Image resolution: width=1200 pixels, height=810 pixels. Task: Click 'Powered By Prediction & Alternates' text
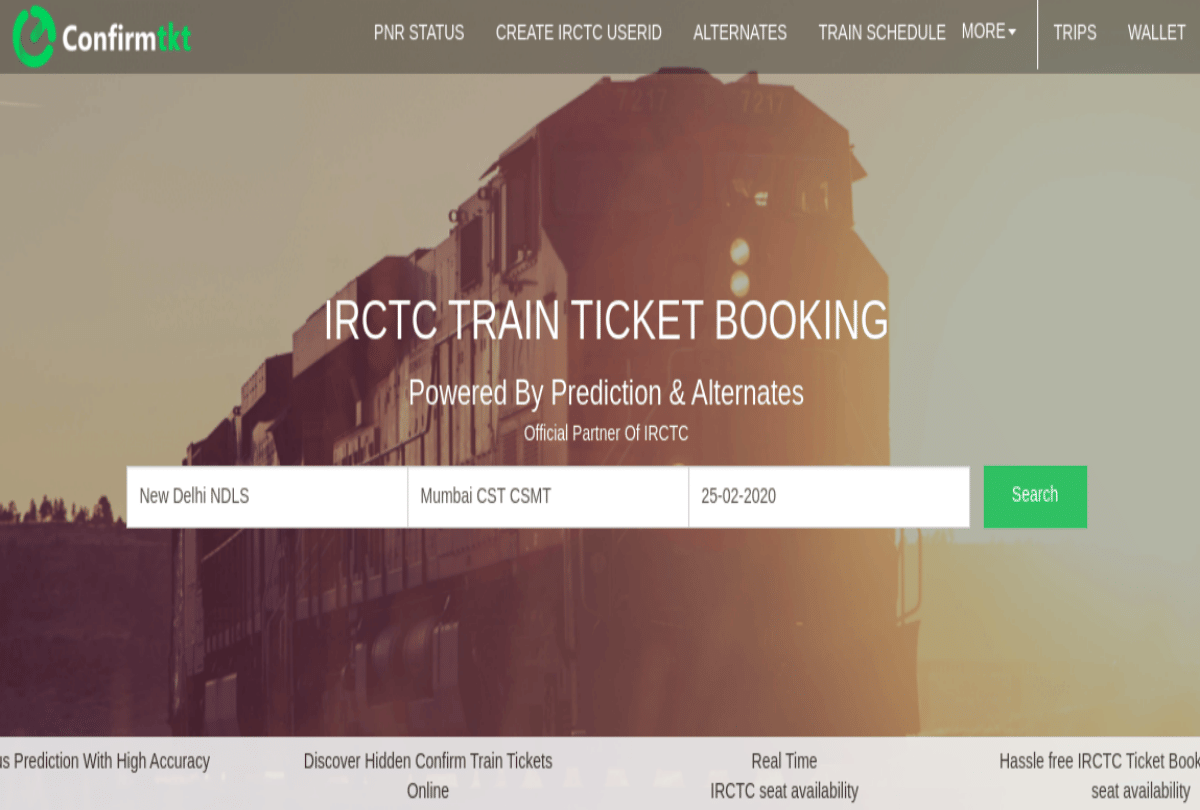pyautogui.click(x=606, y=393)
